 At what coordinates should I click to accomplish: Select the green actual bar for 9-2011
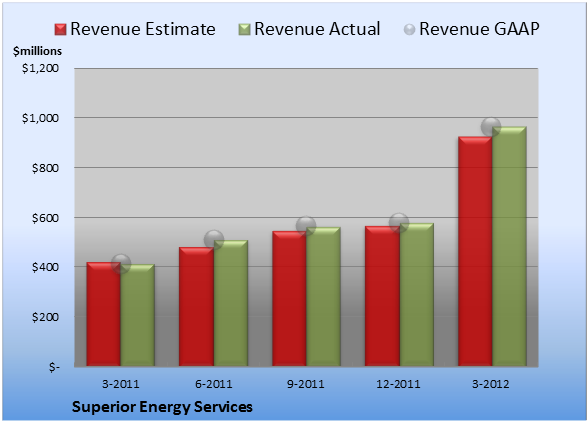[323, 297]
